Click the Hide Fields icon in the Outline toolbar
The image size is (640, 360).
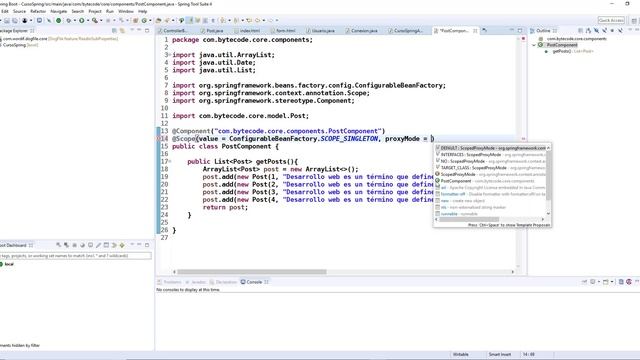click(596, 31)
